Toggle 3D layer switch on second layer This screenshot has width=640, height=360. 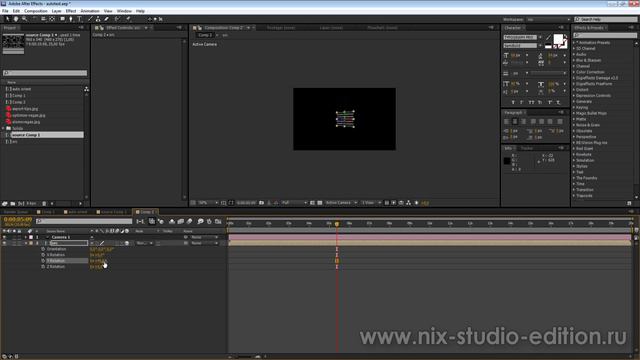127,243
